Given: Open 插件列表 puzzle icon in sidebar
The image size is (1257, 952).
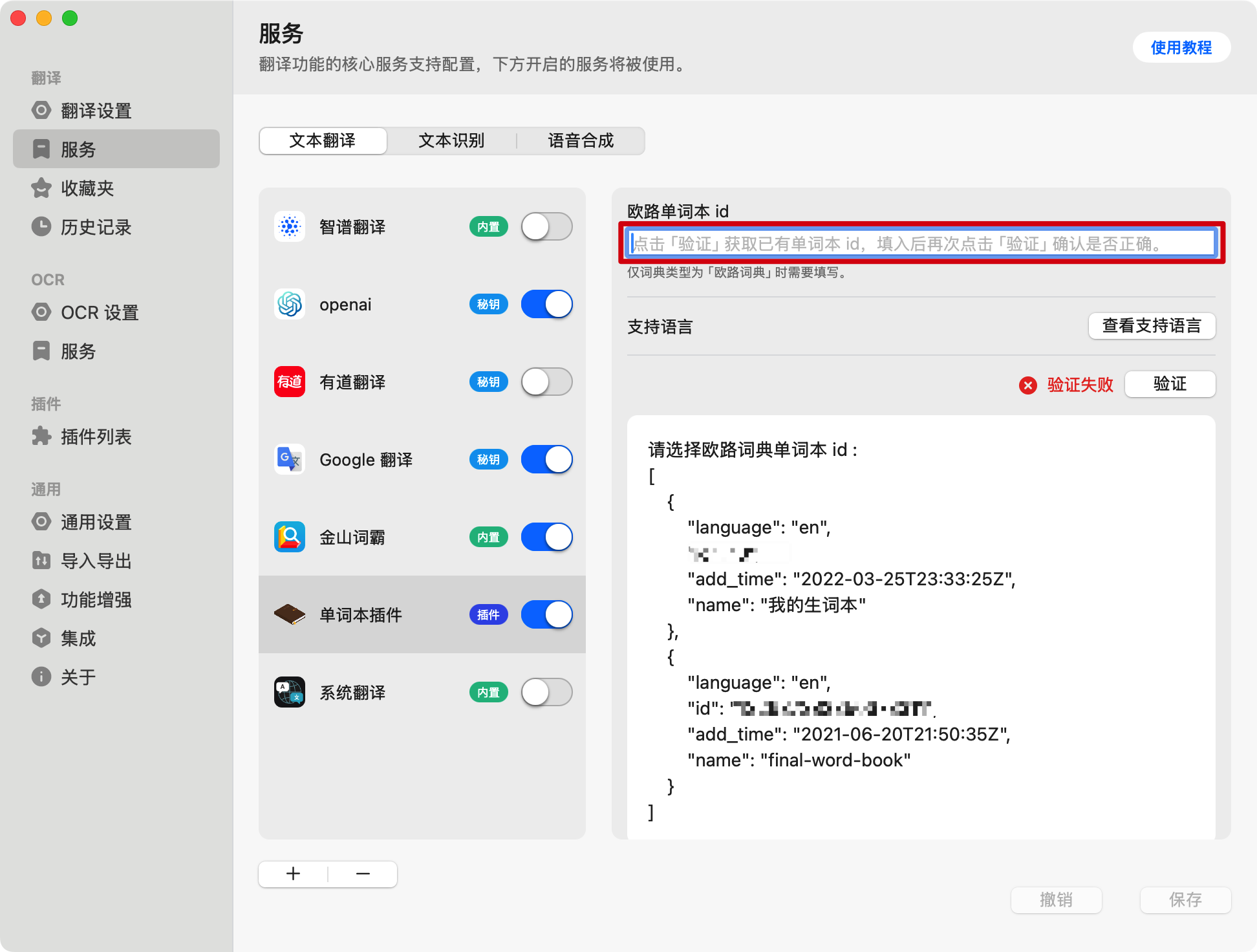Looking at the screenshot, I should pos(41,436).
